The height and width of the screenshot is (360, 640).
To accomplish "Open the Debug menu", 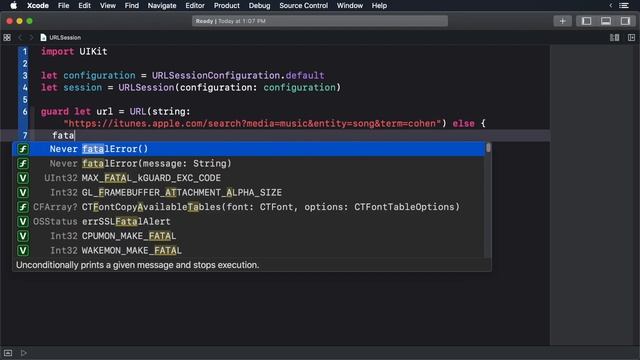I will (x=259, y=6).
